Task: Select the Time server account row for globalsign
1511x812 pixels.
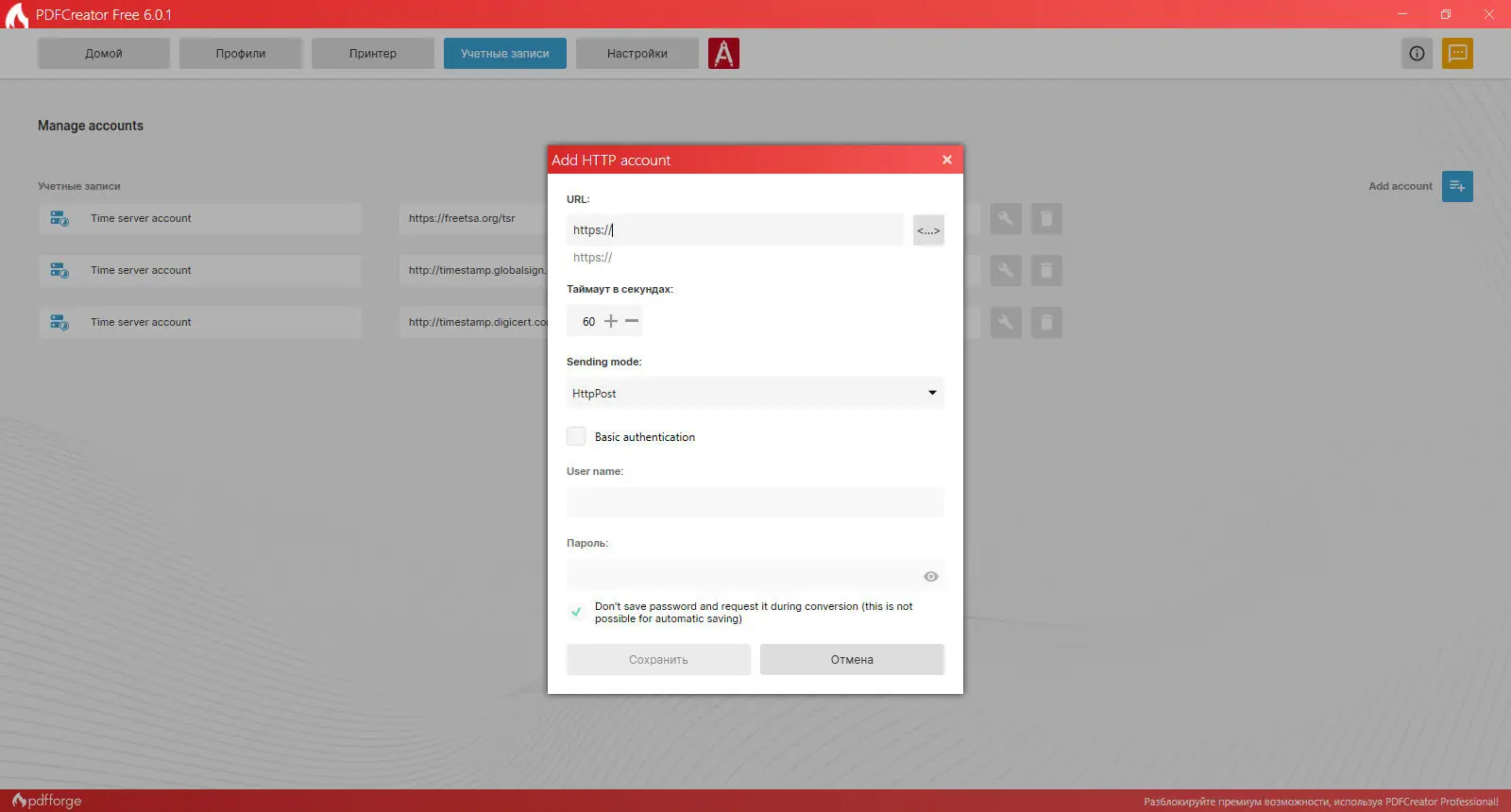Action: pyautogui.click(x=200, y=271)
